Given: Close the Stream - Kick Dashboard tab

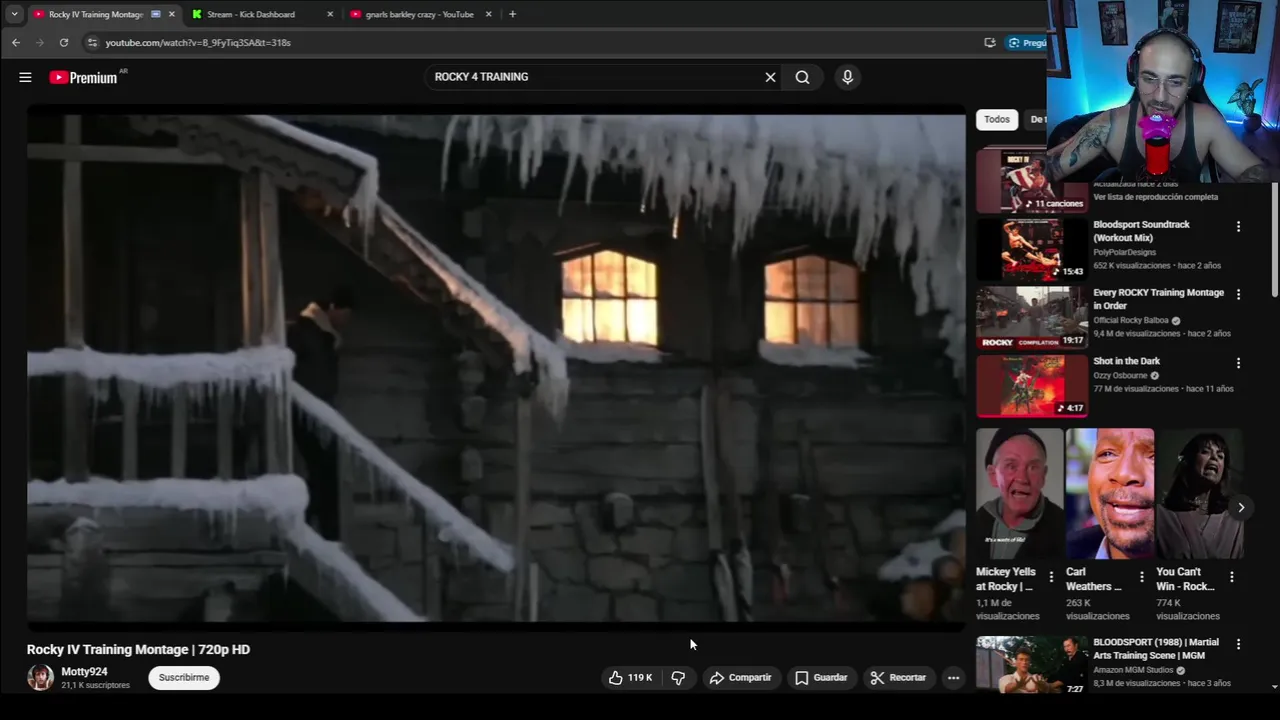Looking at the screenshot, I should click(x=330, y=14).
